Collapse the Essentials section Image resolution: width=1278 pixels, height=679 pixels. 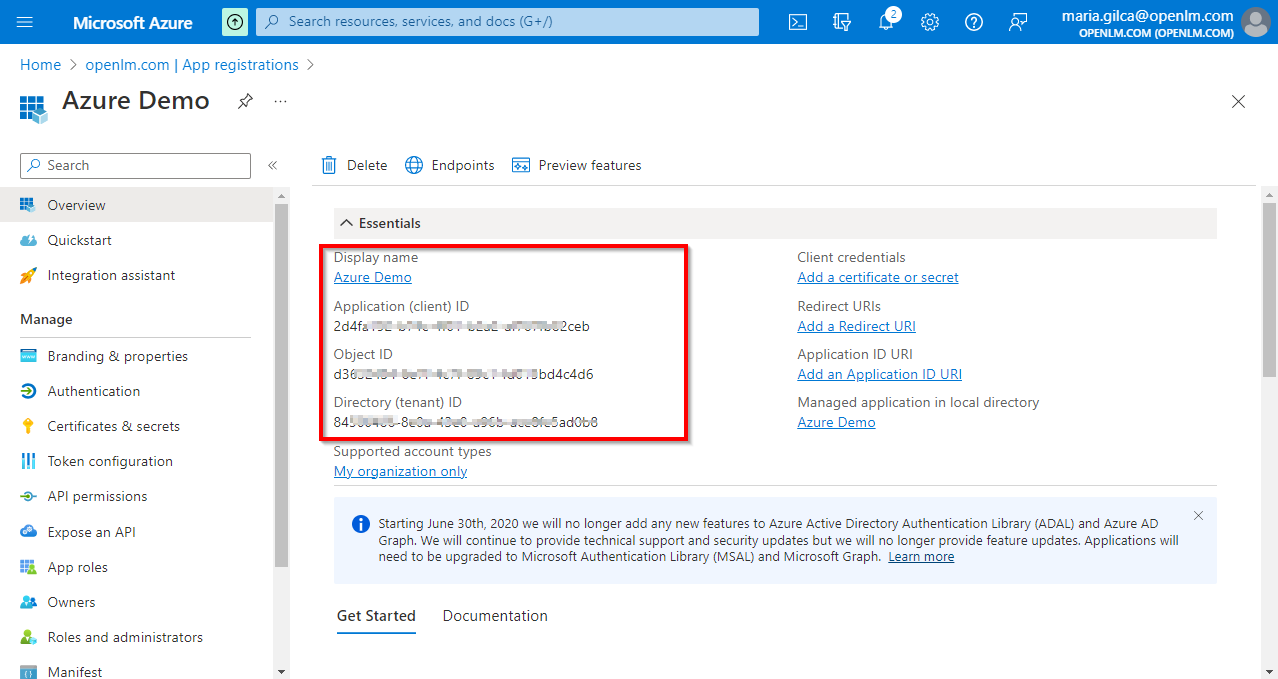(x=347, y=223)
